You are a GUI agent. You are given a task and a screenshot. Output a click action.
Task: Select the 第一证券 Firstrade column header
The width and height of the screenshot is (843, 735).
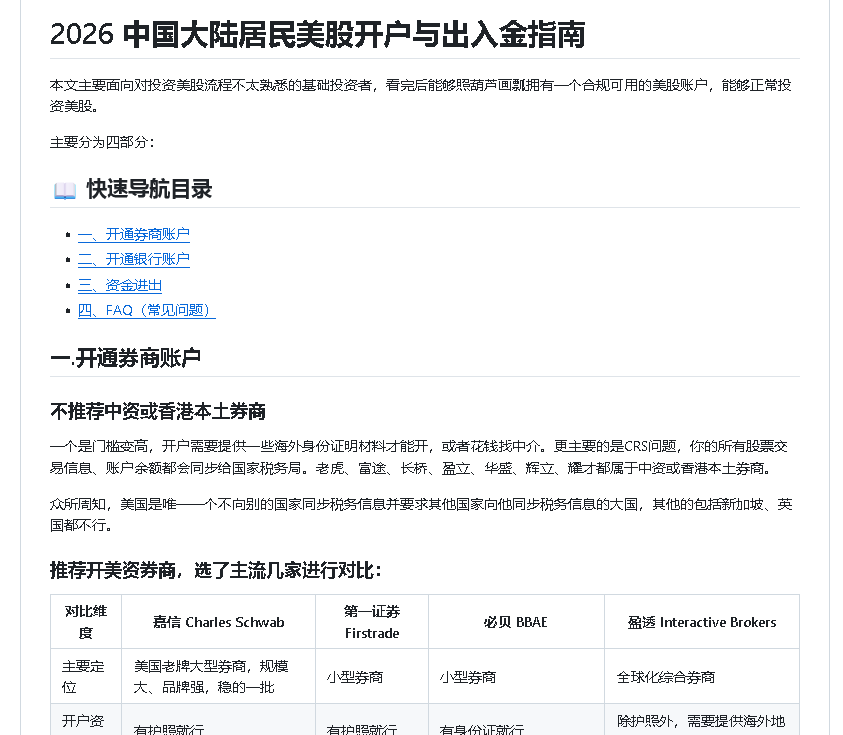click(372, 622)
